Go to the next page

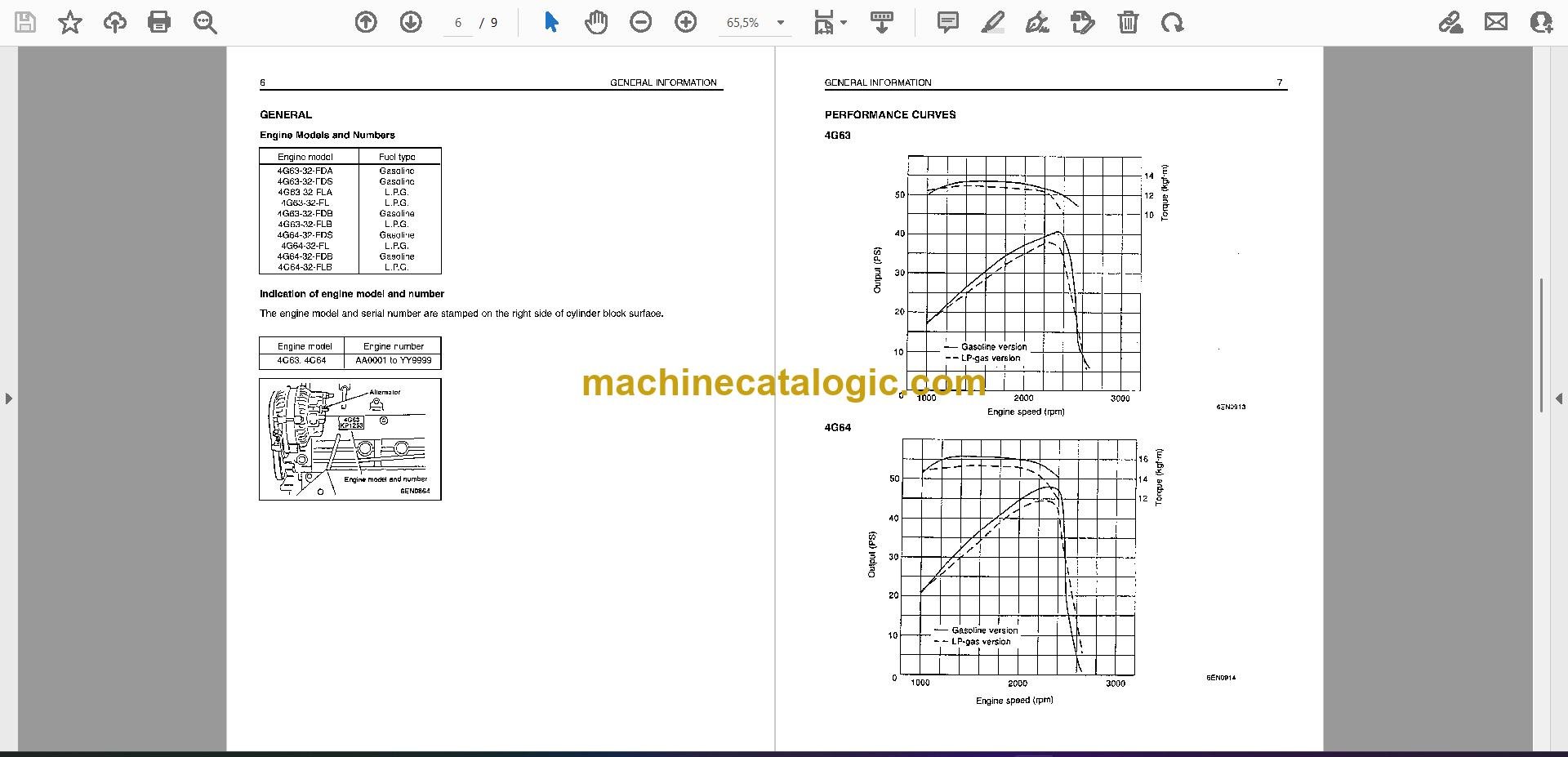[x=411, y=23]
